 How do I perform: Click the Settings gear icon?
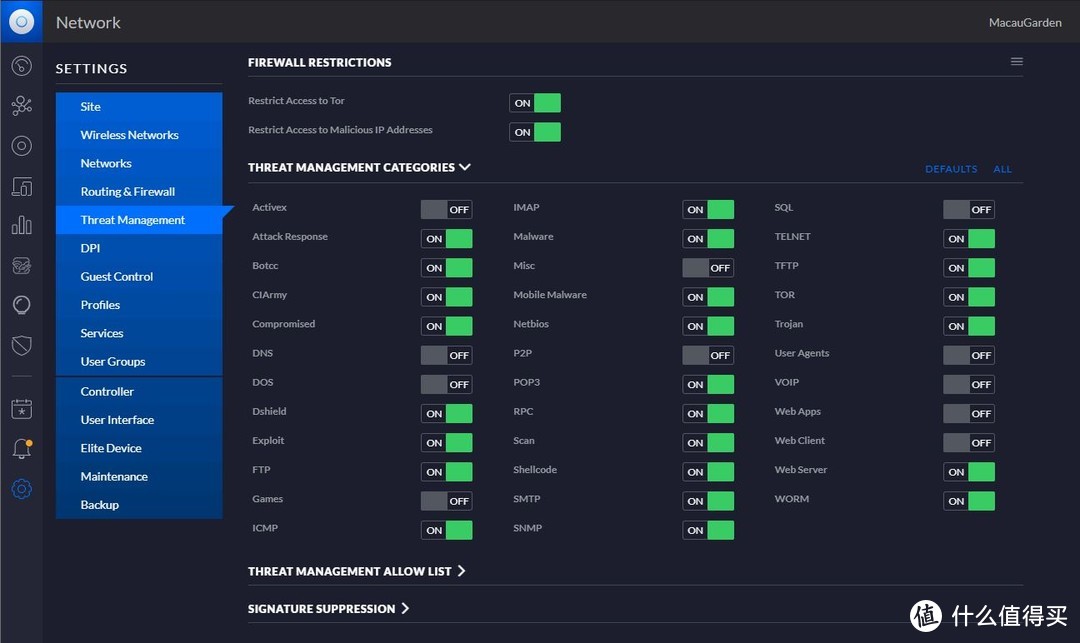[x=21, y=489]
